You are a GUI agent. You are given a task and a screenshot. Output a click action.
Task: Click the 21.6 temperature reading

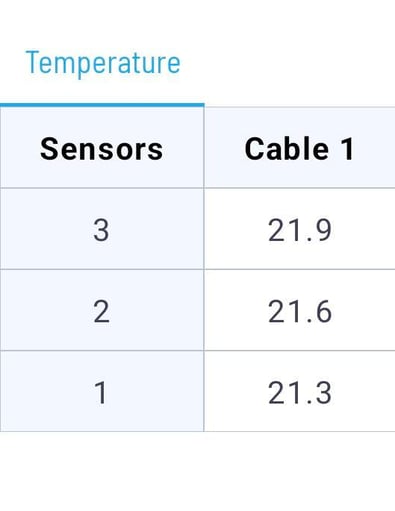pos(299,310)
